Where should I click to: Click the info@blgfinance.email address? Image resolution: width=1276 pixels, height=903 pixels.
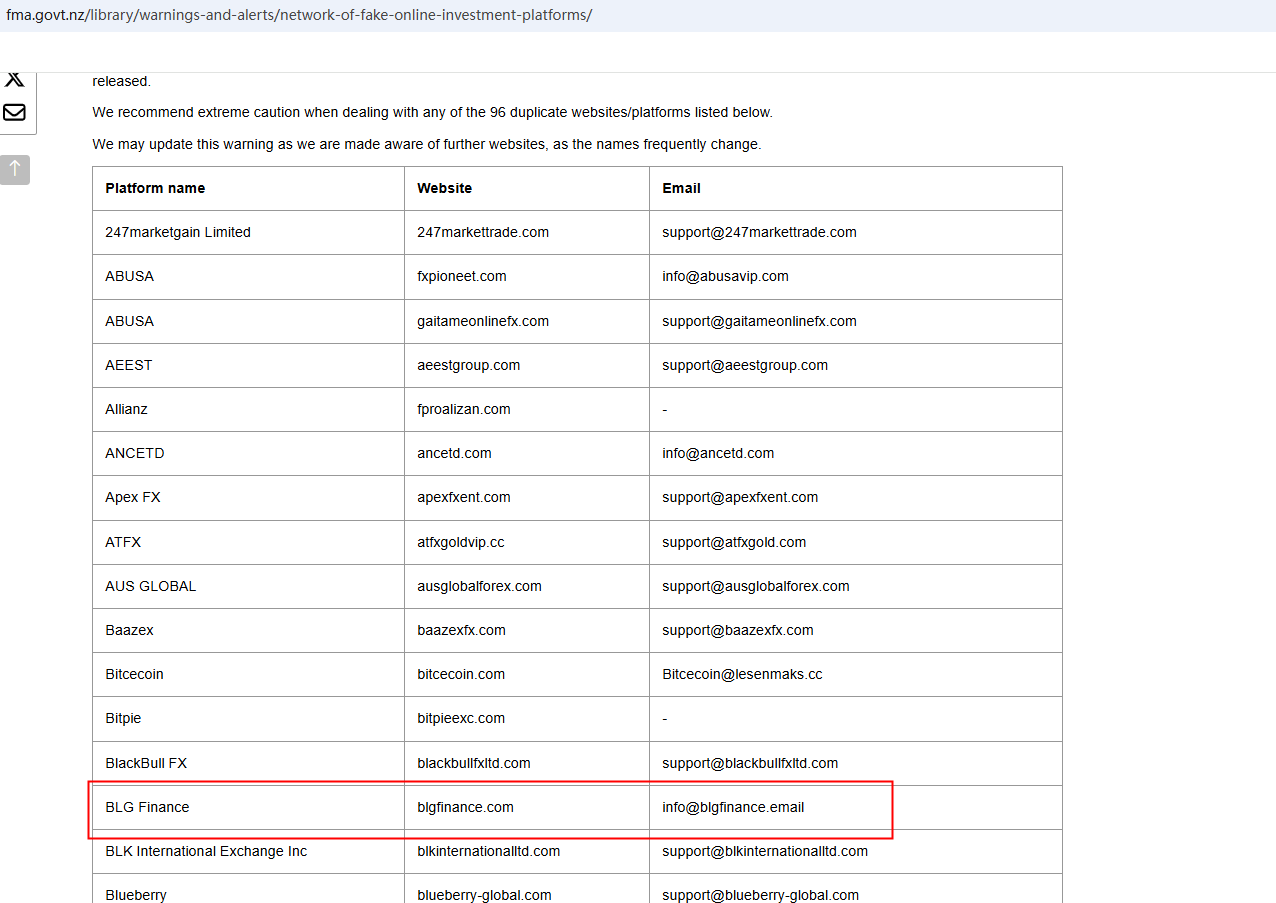[x=733, y=807]
